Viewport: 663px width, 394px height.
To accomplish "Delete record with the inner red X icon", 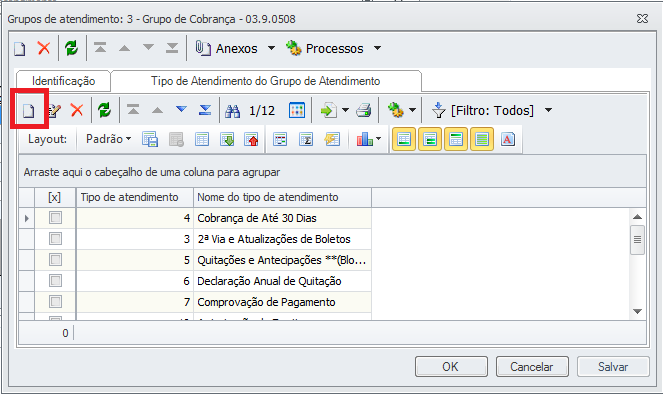I will point(77,110).
